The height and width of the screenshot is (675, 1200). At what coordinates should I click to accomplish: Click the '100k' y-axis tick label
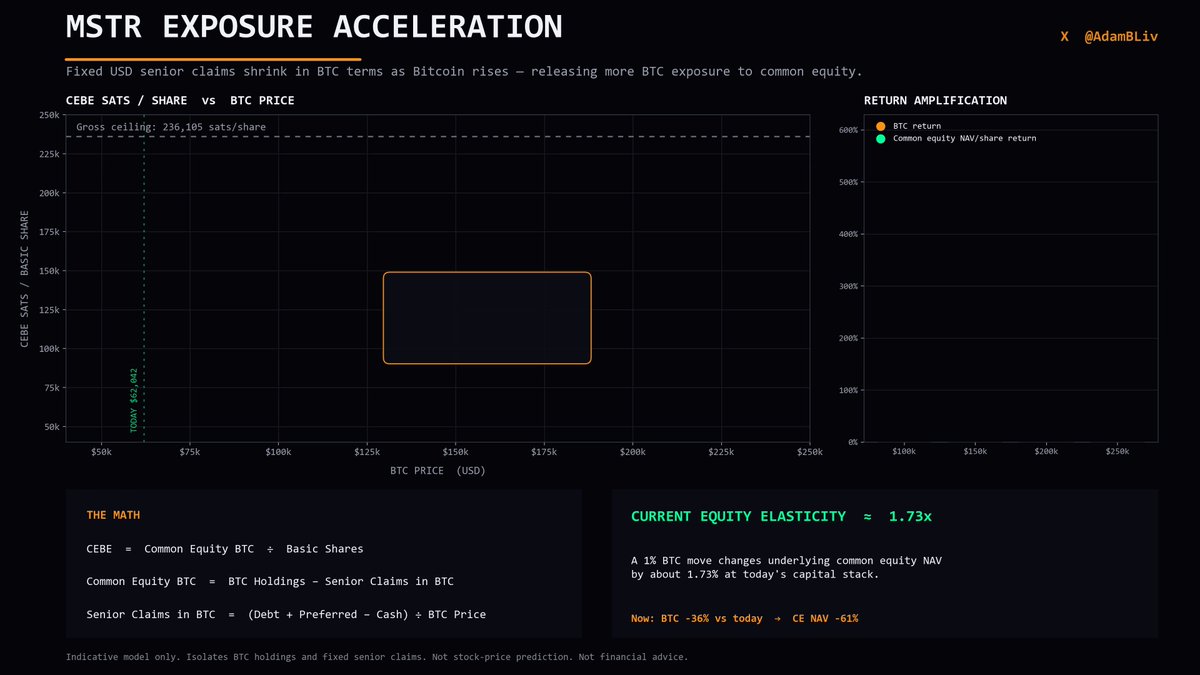tap(49, 349)
